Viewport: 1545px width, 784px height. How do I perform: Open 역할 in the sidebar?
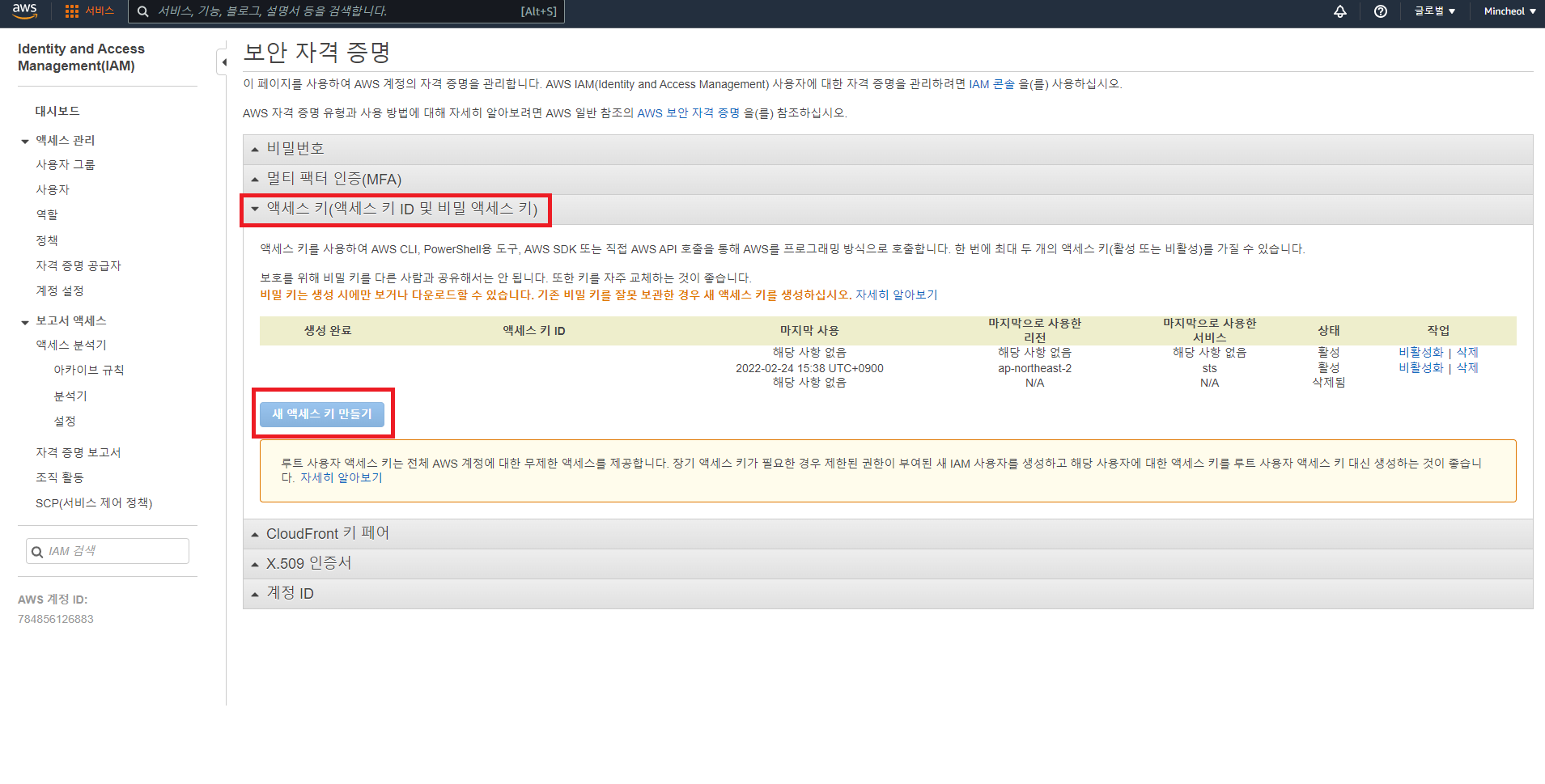click(x=47, y=214)
